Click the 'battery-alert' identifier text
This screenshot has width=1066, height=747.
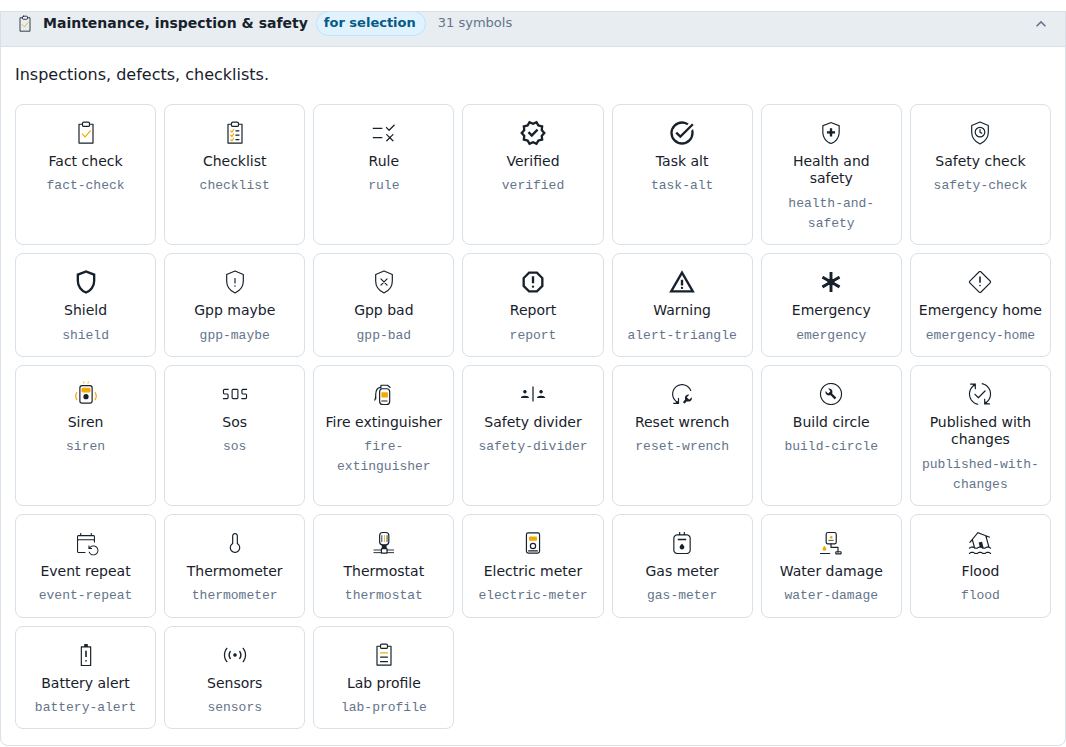pos(86,707)
